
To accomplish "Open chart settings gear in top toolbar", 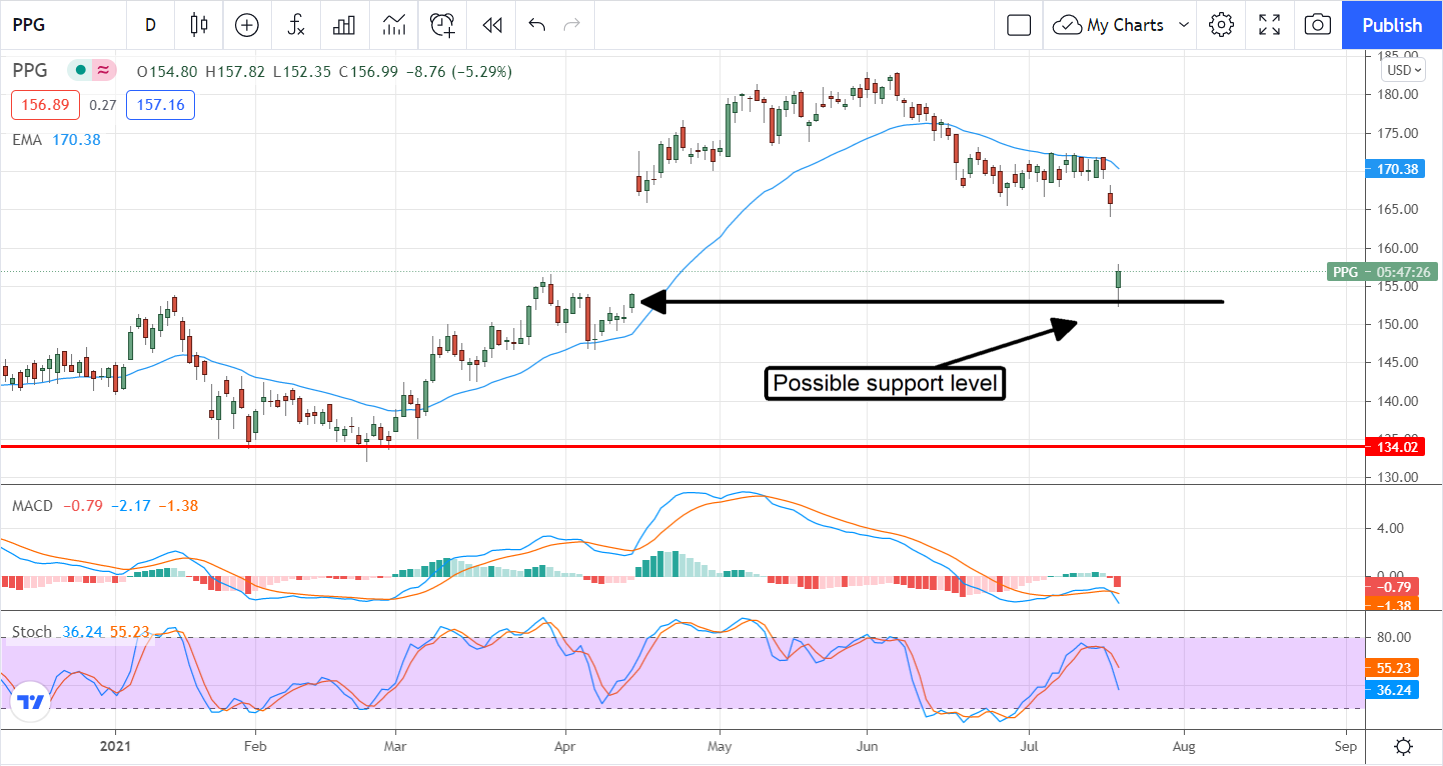I will pos(1221,25).
